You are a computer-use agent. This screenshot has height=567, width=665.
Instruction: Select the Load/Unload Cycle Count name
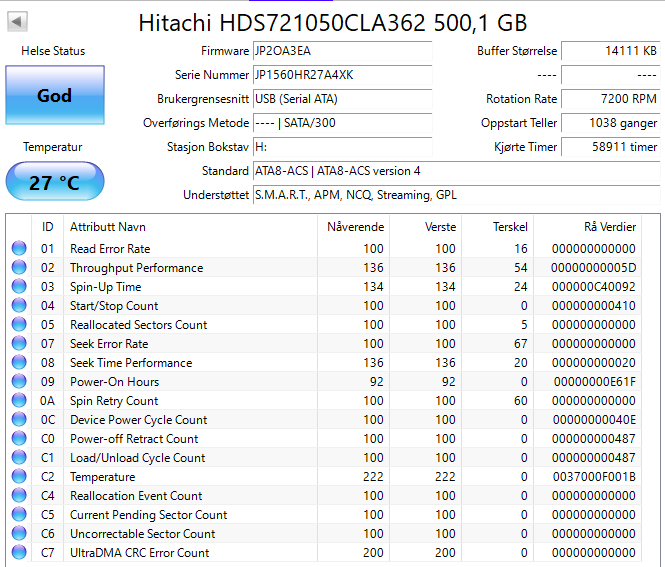click(138, 458)
